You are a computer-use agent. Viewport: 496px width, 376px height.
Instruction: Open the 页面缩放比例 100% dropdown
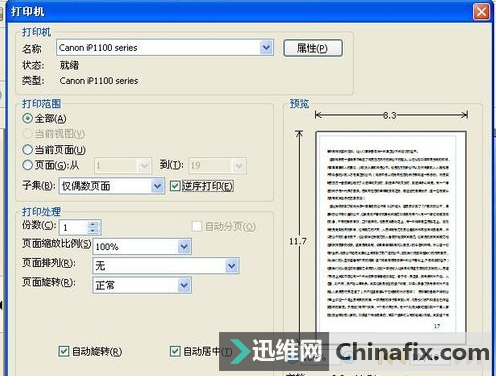[184, 247]
